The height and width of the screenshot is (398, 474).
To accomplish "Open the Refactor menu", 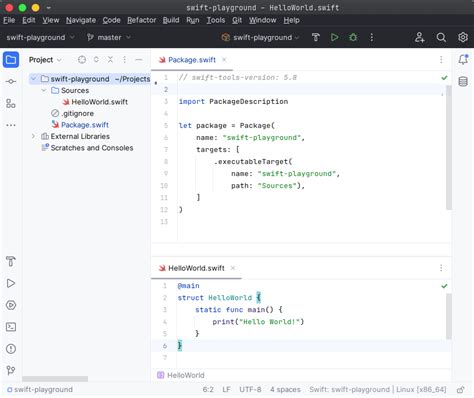I will 141,20.
